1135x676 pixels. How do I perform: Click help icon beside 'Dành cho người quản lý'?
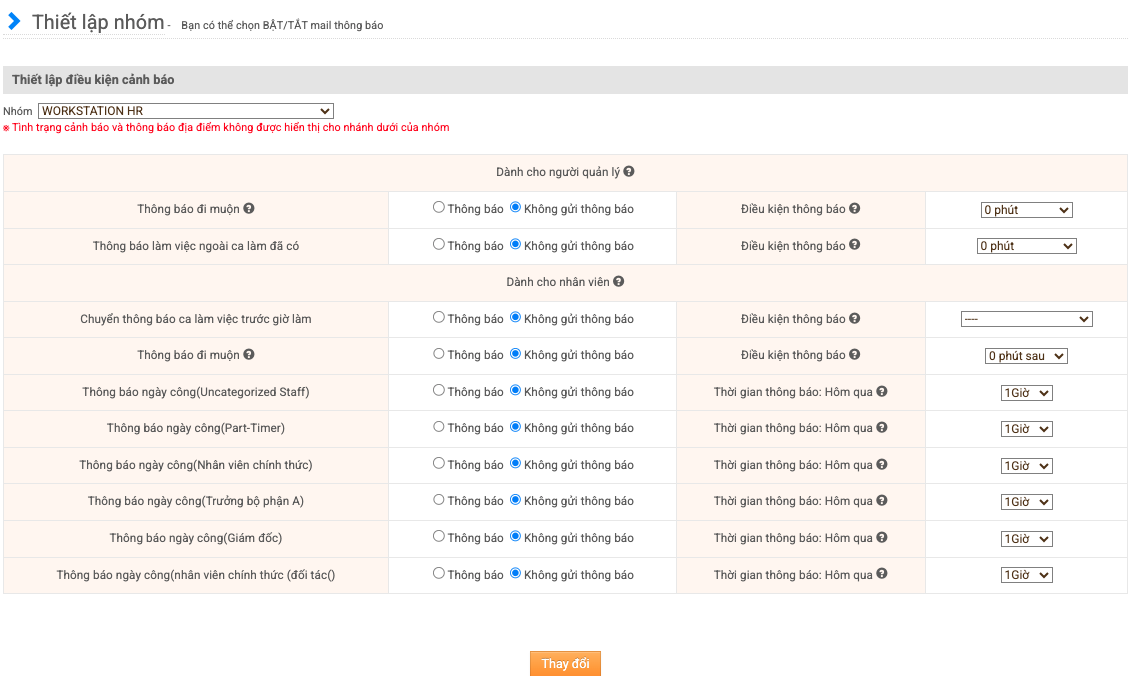pos(629,172)
